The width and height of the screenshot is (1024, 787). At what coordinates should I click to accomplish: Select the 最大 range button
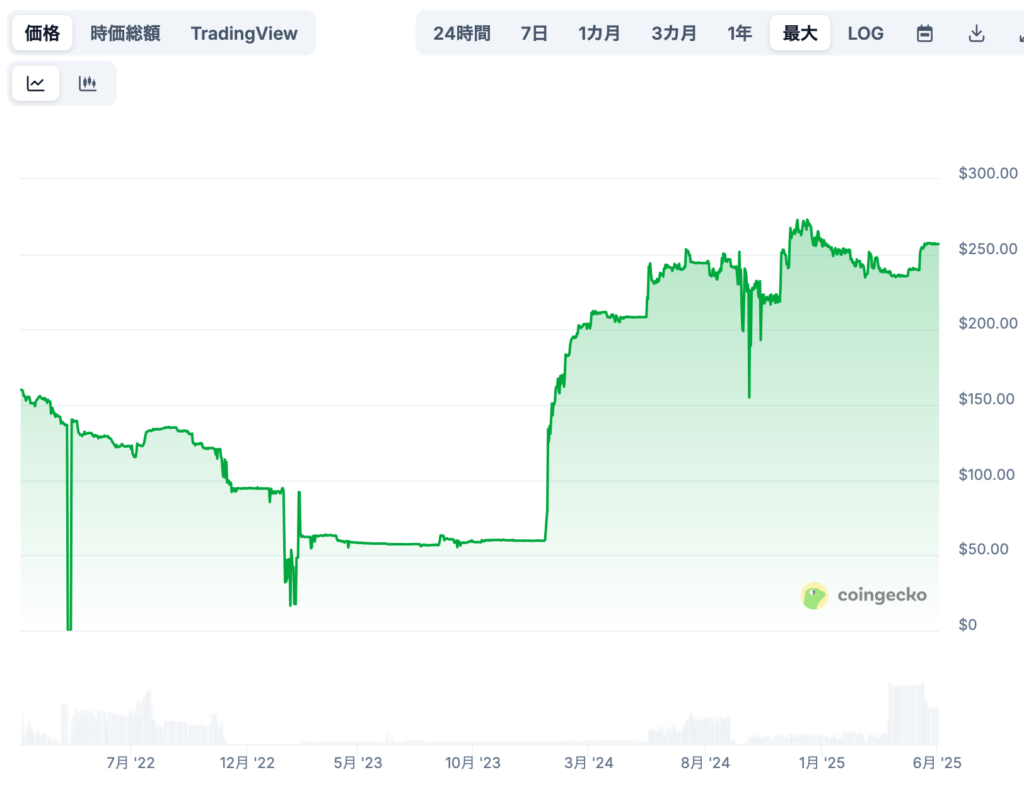pyautogui.click(x=800, y=33)
